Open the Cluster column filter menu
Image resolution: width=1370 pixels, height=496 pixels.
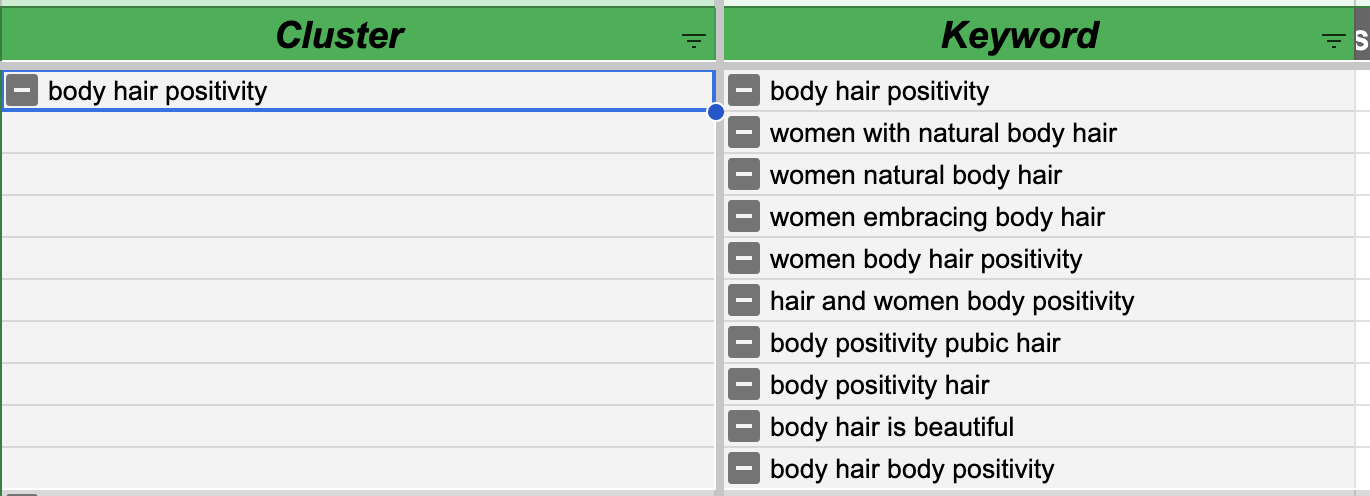[x=693, y=40]
